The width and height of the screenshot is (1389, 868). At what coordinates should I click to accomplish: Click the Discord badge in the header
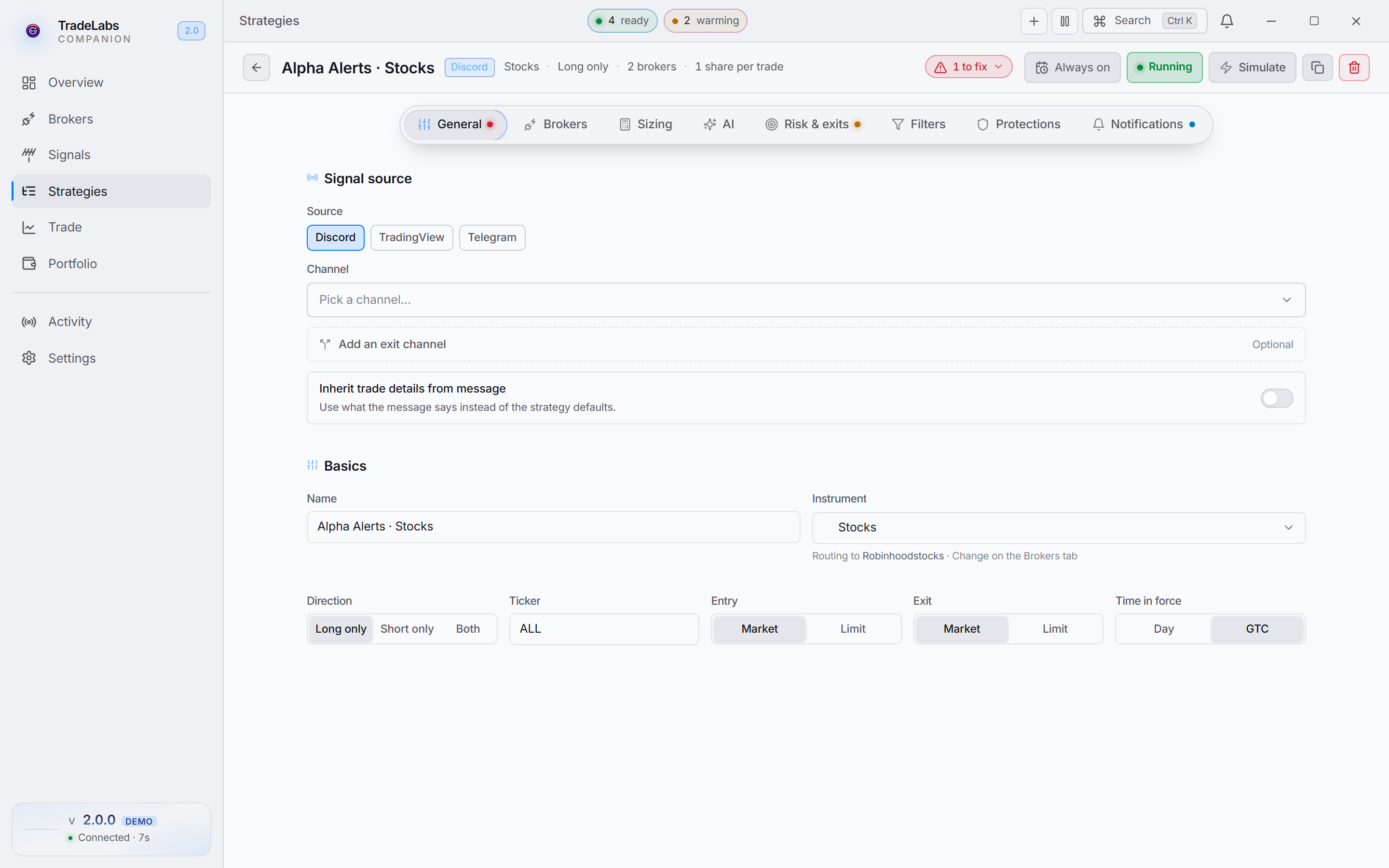(x=469, y=67)
